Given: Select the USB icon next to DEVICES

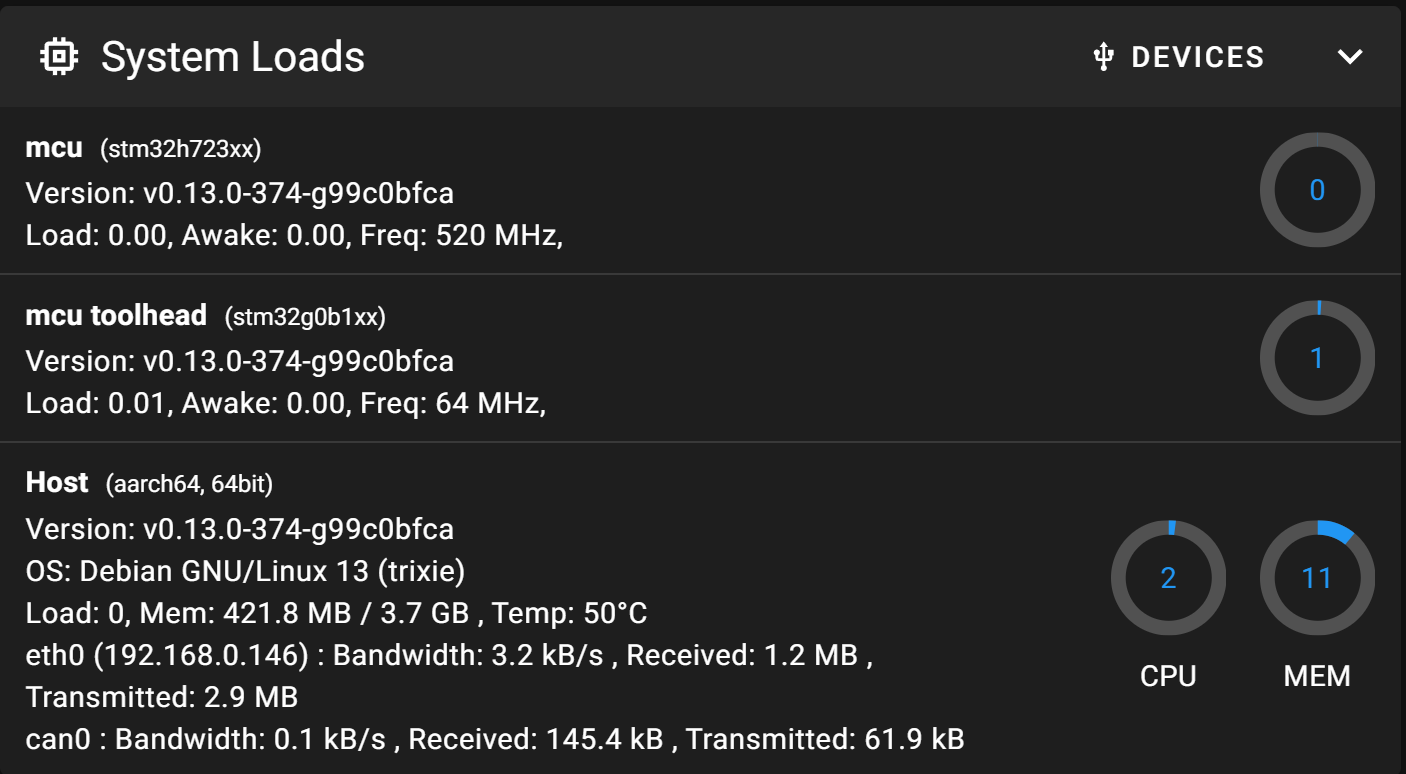Looking at the screenshot, I should [x=1102, y=56].
